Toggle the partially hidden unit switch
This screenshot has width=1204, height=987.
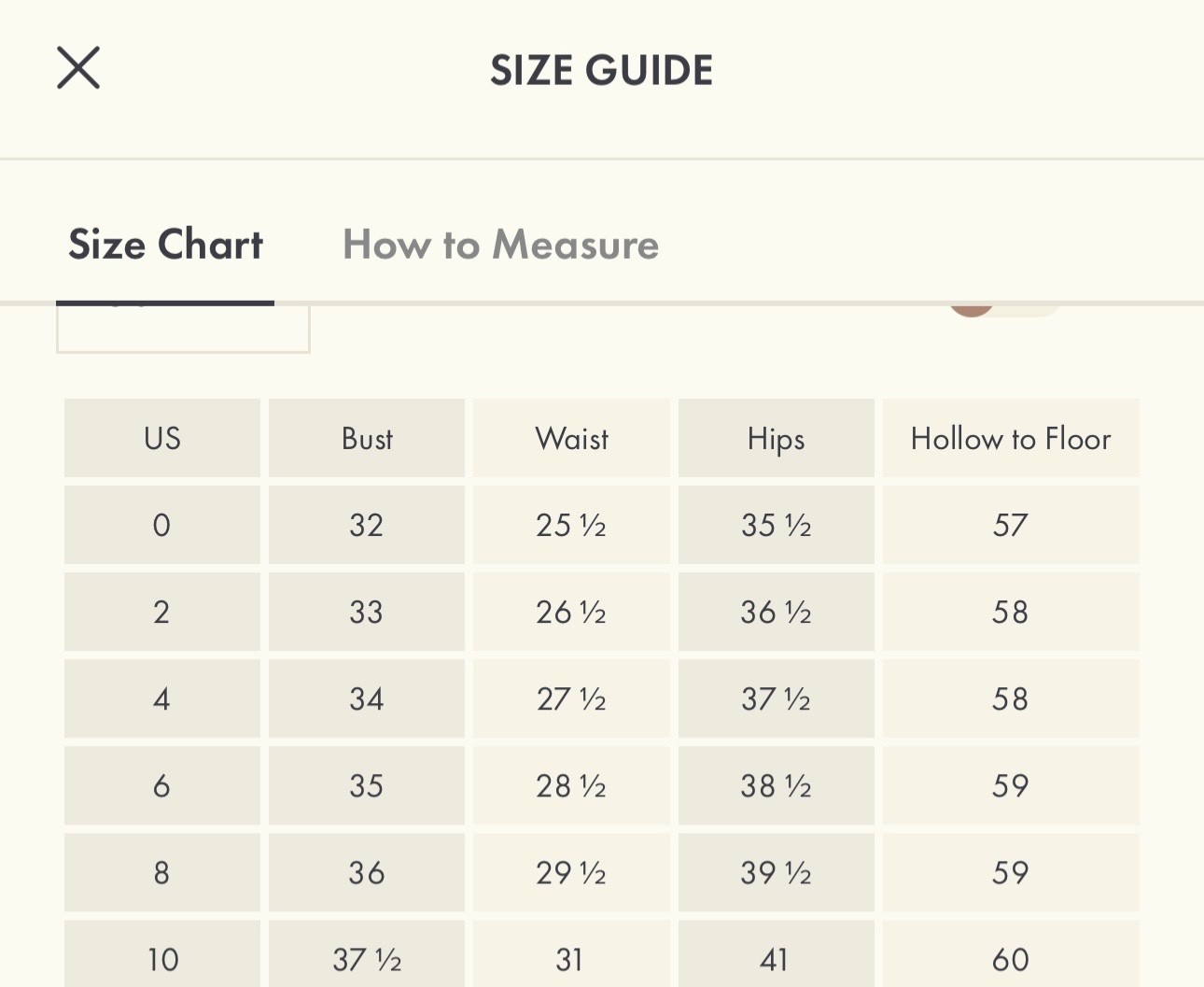tap(1003, 309)
